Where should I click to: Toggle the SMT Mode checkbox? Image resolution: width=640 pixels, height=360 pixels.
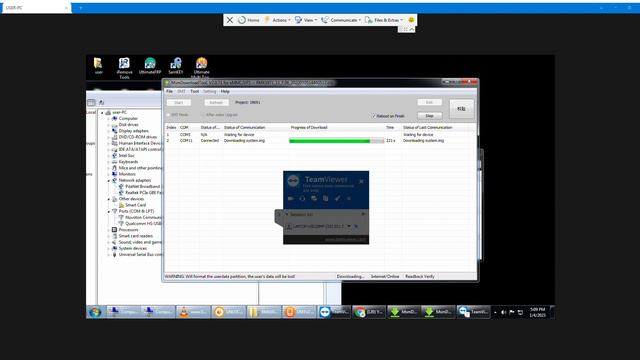[169, 115]
